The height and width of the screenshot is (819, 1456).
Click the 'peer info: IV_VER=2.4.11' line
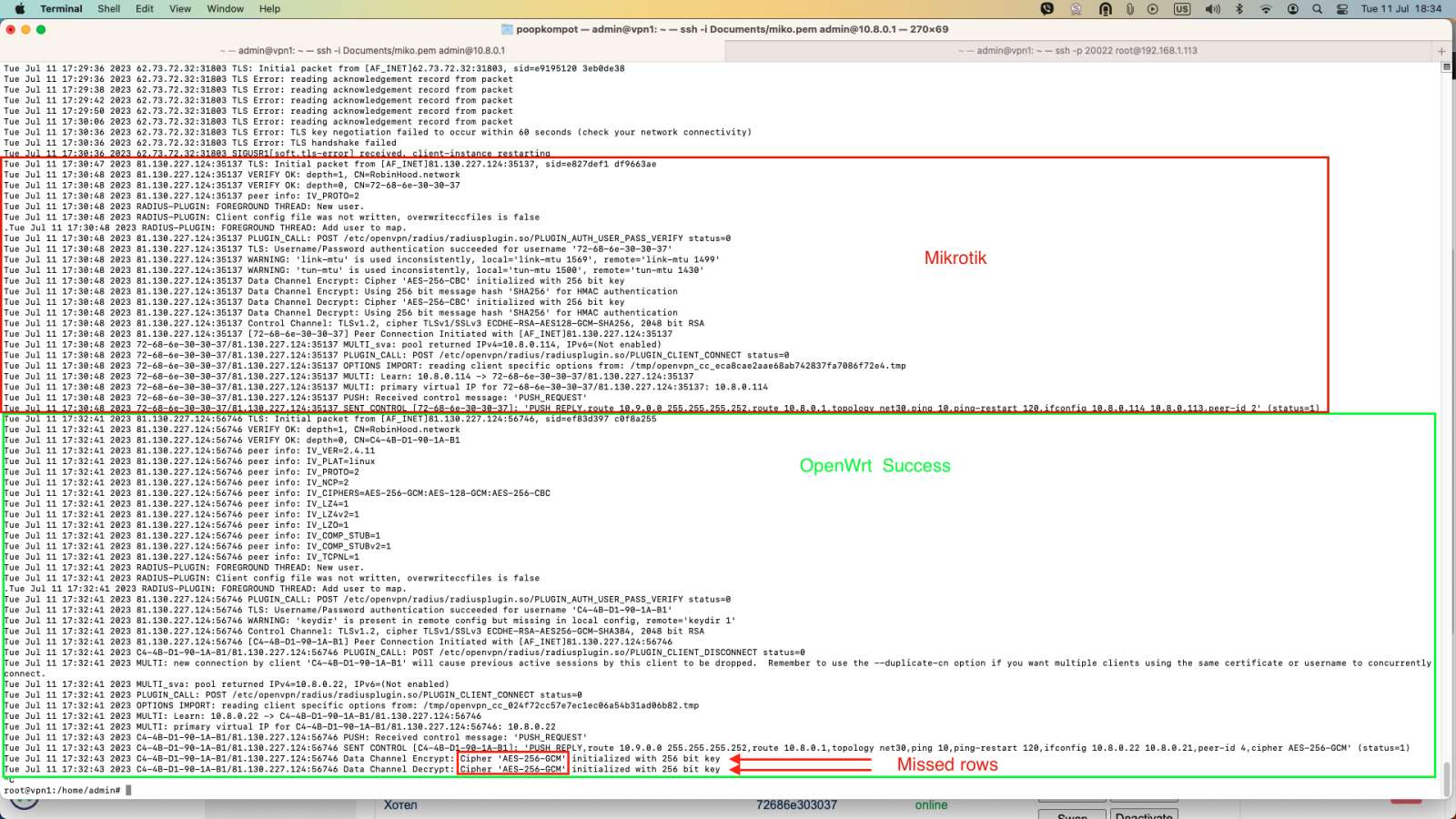click(189, 450)
